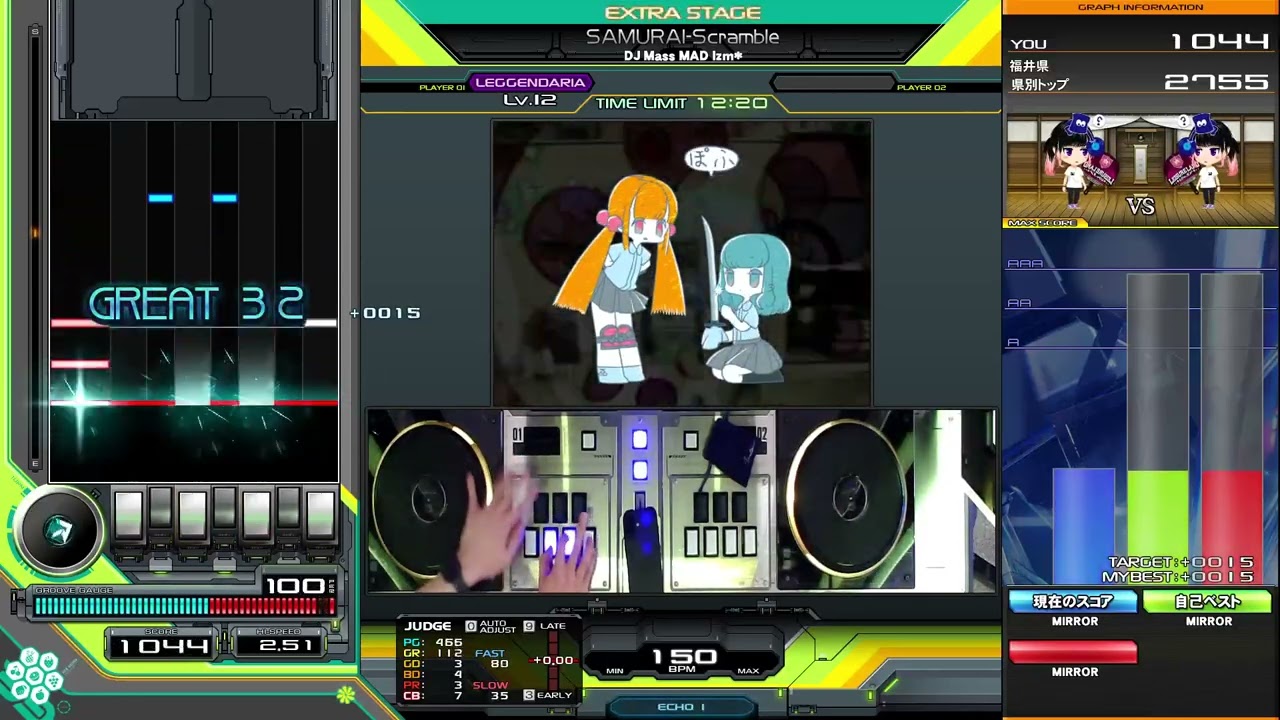Click the +0015 score difference beside the lanes
The width and height of the screenshot is (1280, 720).
386,313
